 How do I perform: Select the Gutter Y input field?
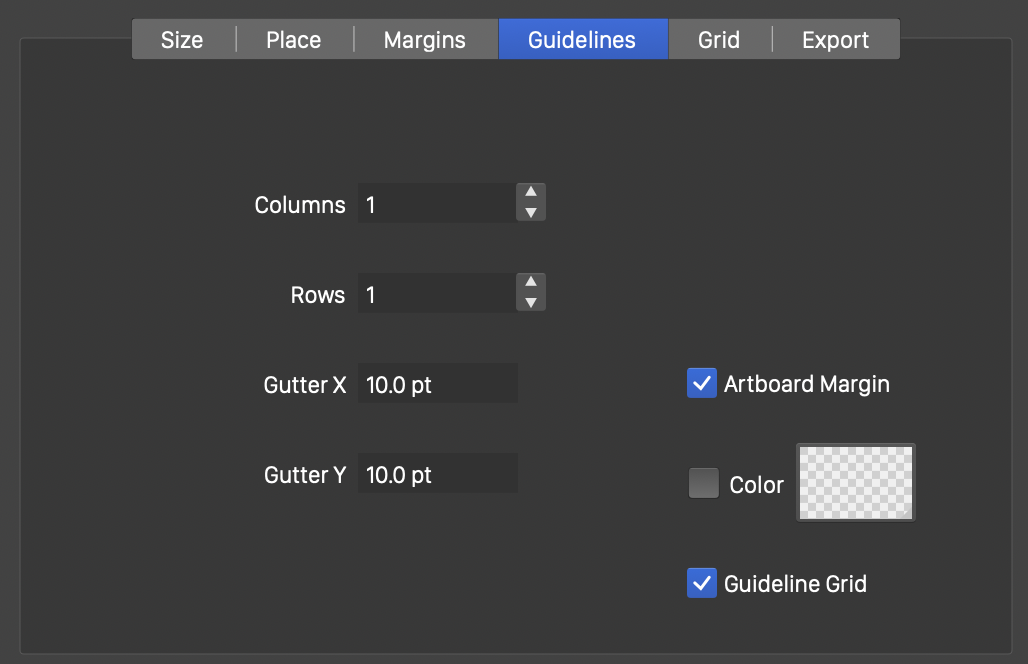pos(437,474)
